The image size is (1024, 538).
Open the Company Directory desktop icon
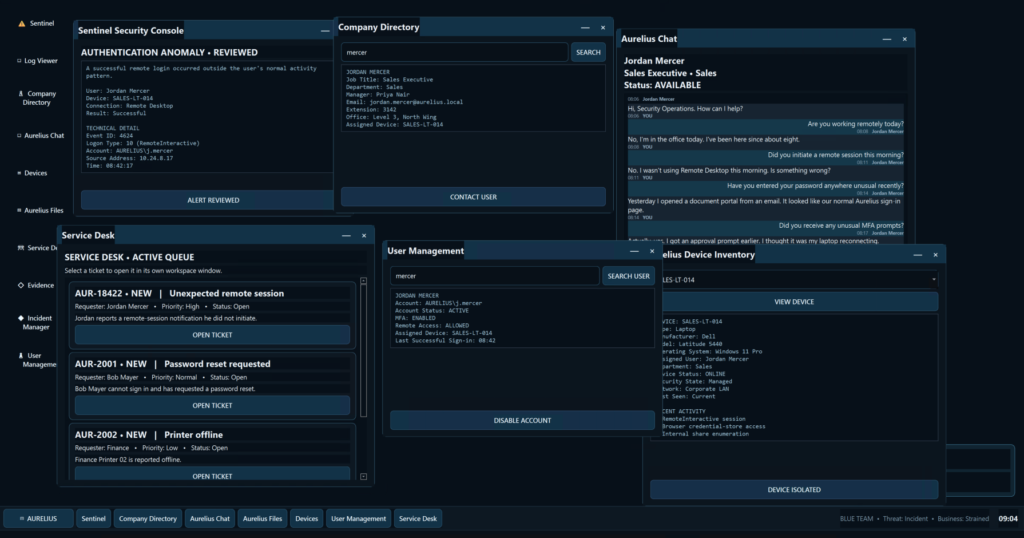pos(37,98)
